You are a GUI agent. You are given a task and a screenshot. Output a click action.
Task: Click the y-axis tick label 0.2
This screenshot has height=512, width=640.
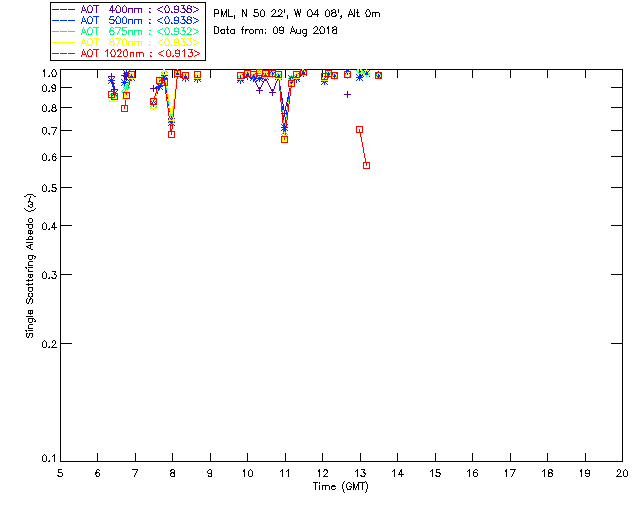pyautogui.click(x=49, y=344)
